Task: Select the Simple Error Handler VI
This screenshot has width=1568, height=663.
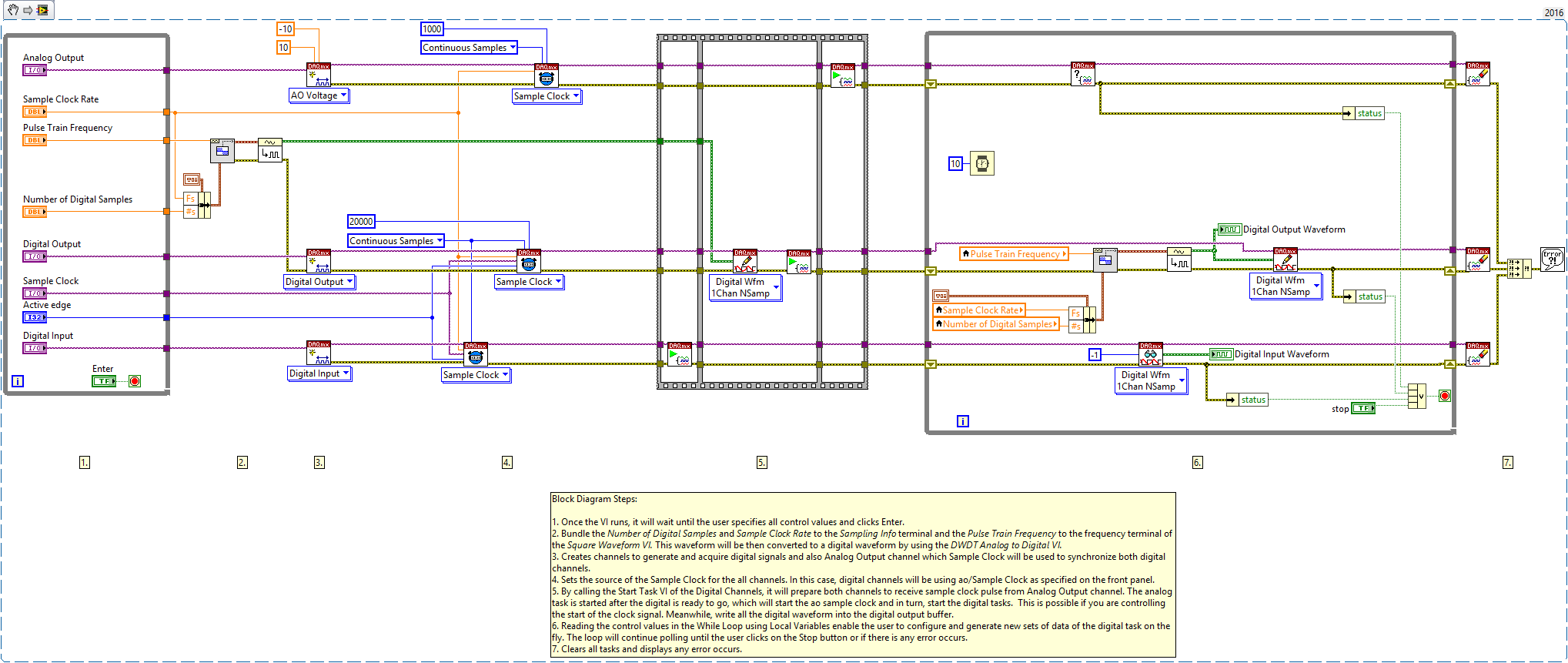Action: 1553,259
